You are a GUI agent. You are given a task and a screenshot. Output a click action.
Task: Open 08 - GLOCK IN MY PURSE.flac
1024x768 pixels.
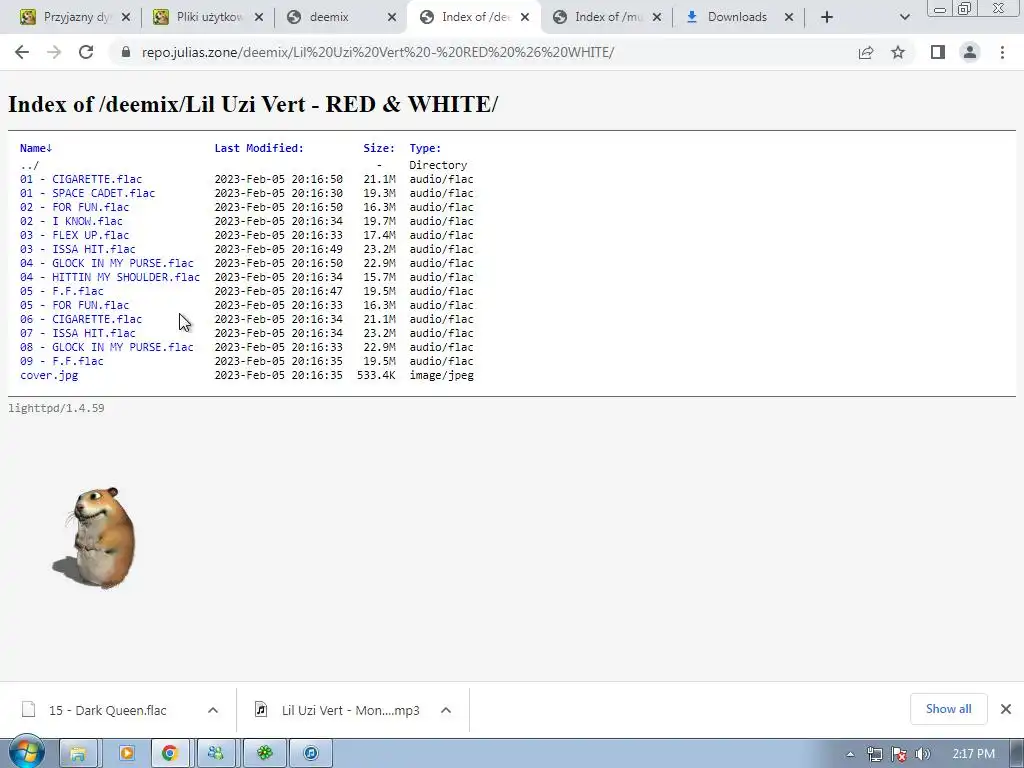click(106, 347)
